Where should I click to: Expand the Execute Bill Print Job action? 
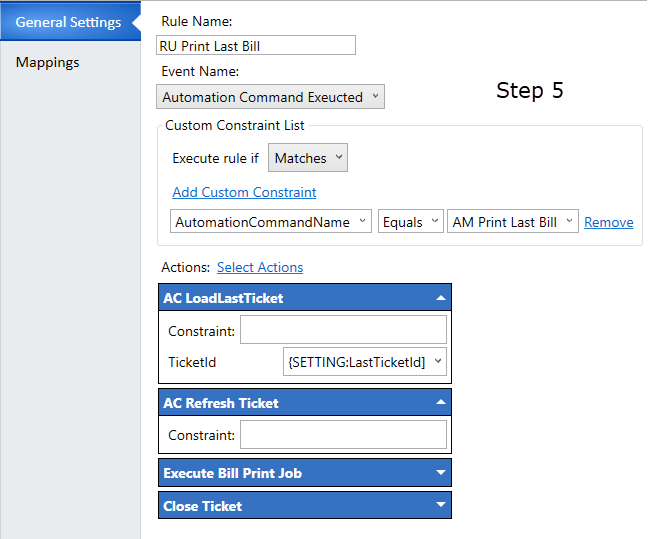[441, 472]
